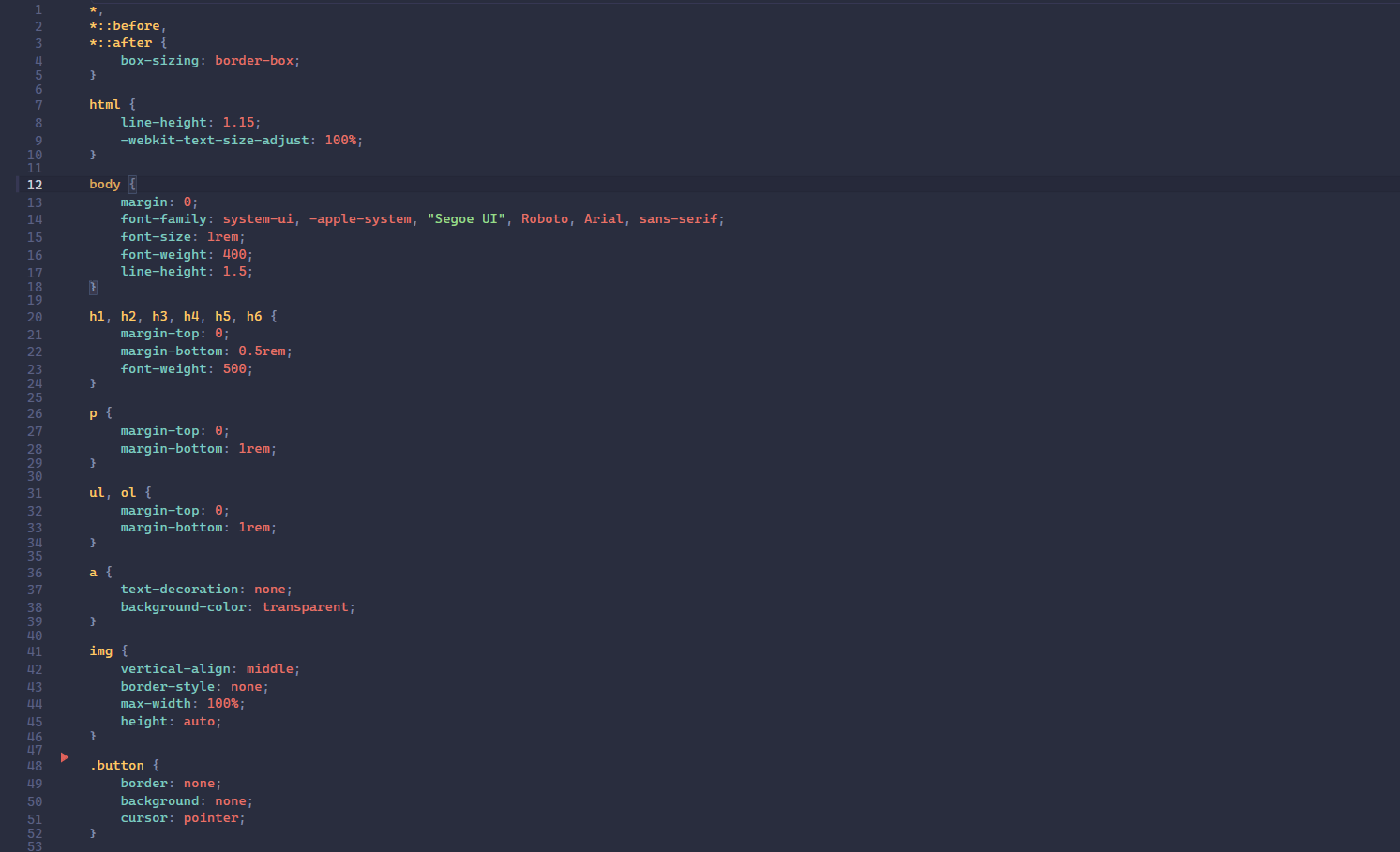Click the font-size property name
1400x852 pixels.
coord(156,237)
